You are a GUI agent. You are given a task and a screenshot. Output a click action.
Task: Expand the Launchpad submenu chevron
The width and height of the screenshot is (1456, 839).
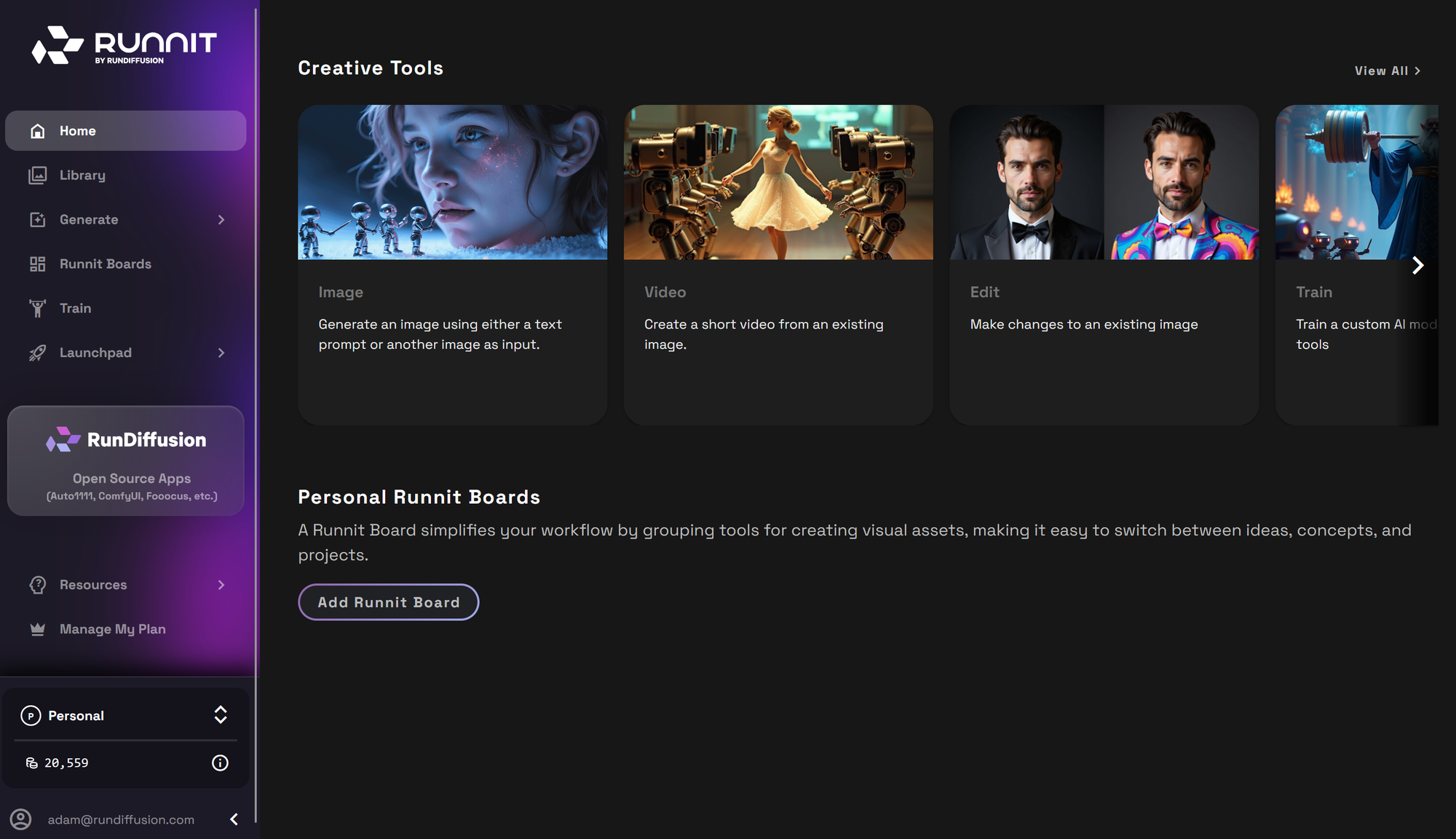tap(221, 353)
